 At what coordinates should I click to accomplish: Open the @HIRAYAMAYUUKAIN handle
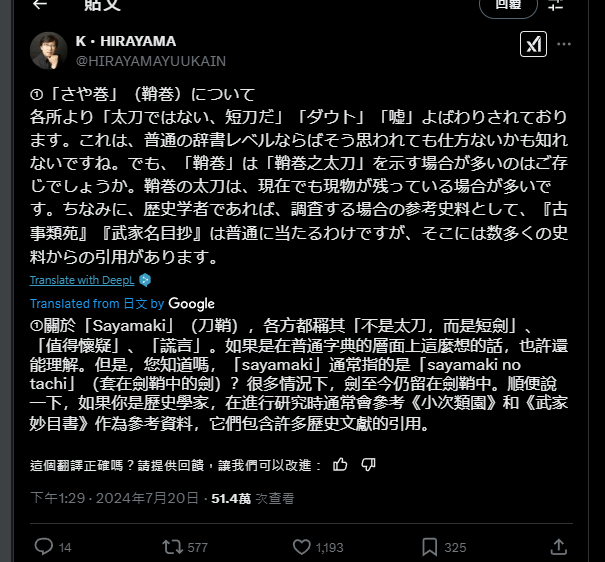coord(151,61)
